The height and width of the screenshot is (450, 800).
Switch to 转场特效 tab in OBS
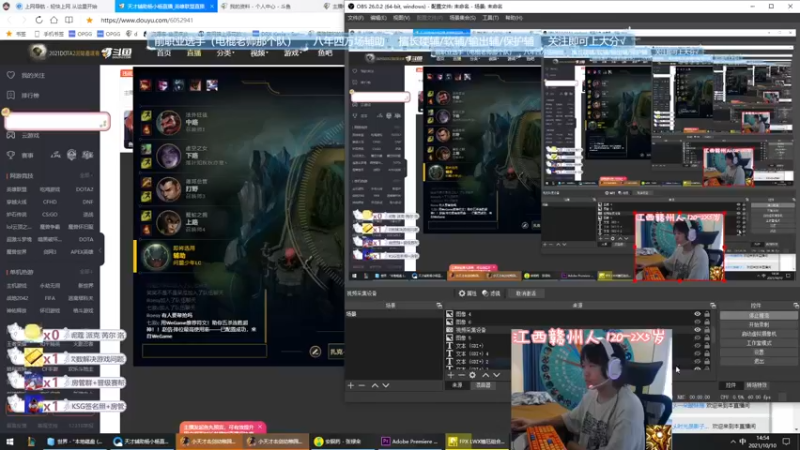pos(757,385)
